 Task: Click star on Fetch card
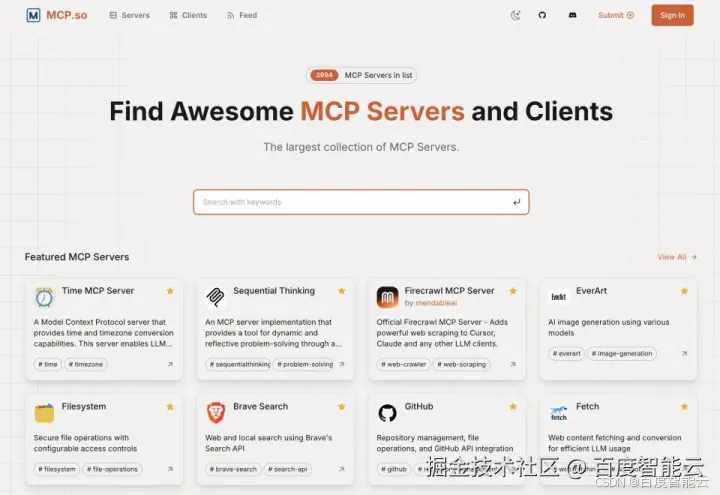(684, 406)
